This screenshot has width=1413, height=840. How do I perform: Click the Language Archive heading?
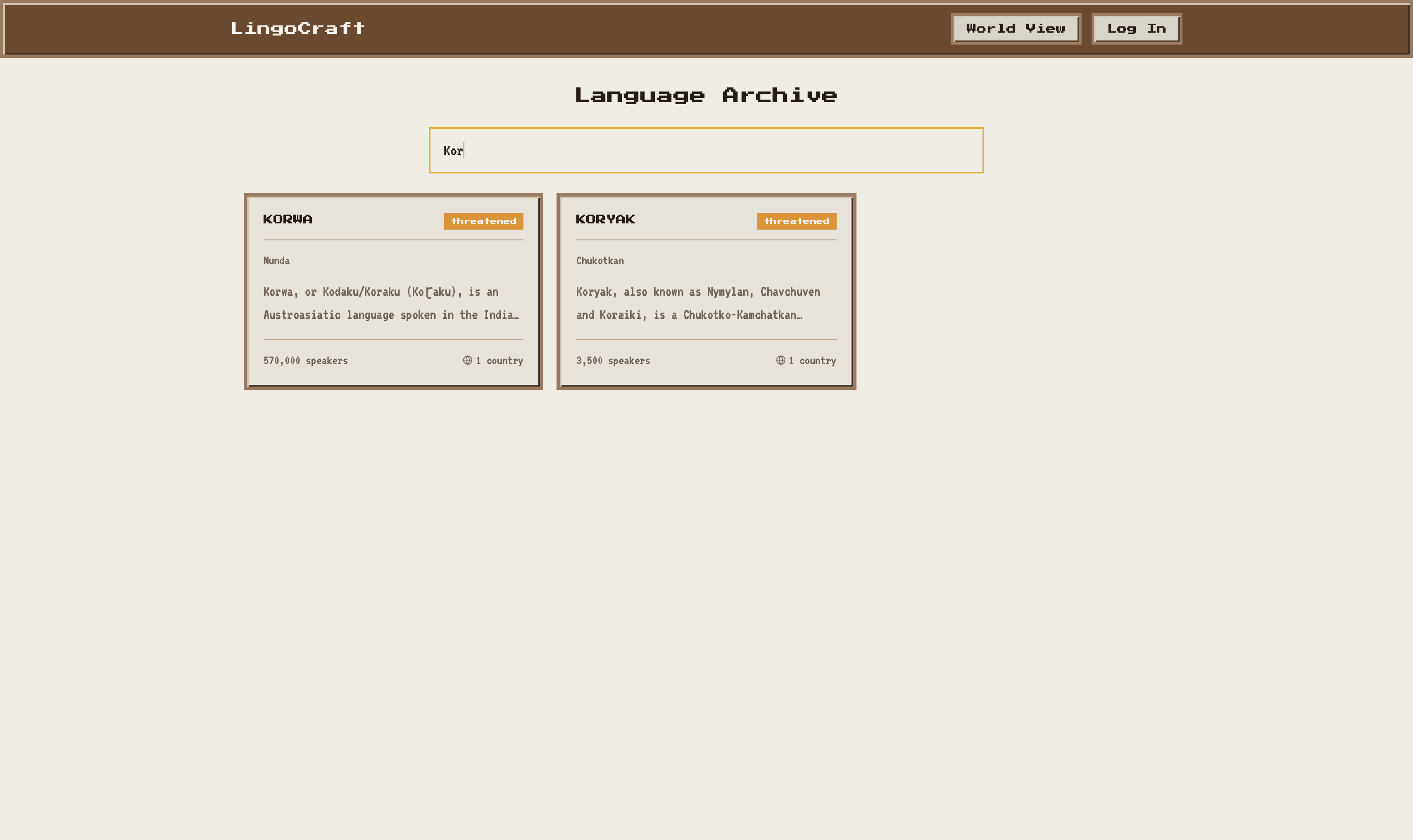(706, 95)
